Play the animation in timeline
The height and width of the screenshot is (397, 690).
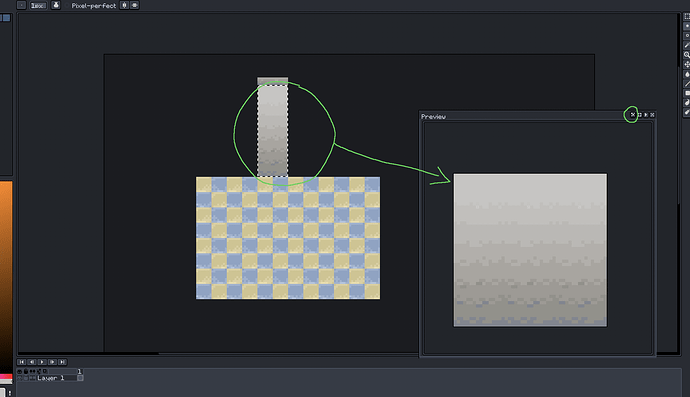point(42,362)
